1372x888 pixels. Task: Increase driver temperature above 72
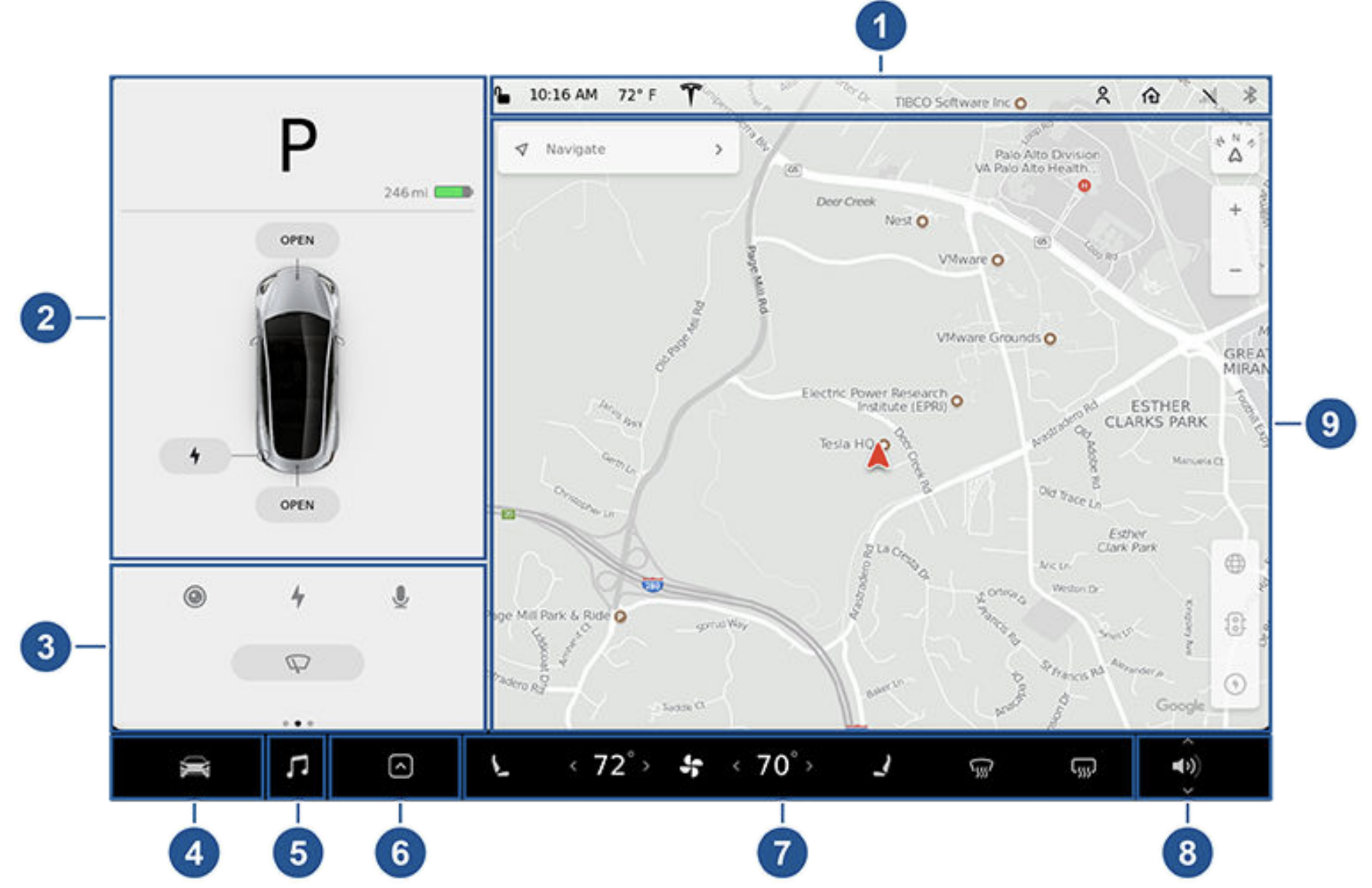coord(646,766)
